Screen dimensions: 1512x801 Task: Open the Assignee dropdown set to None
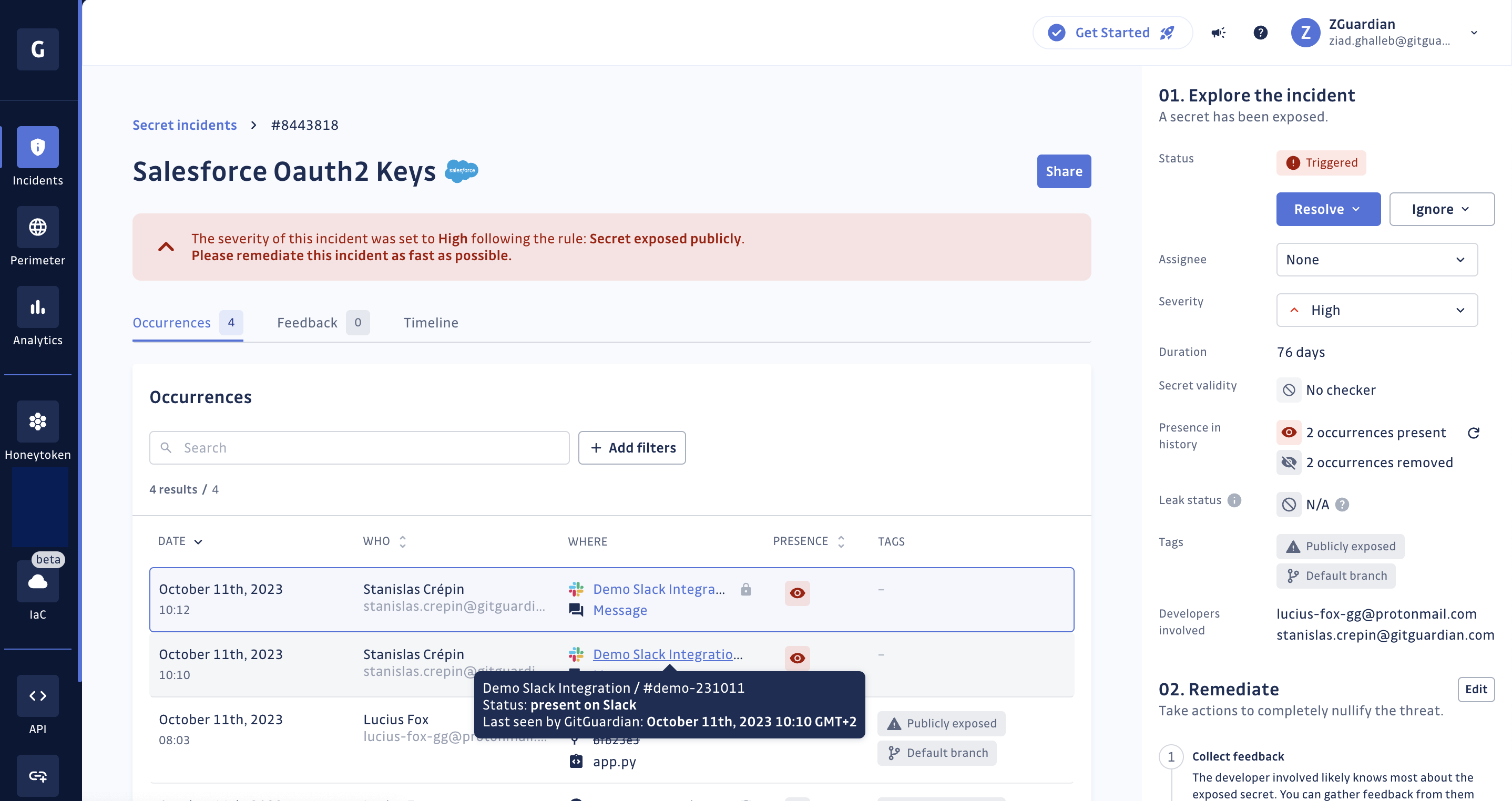(1377, 259)
